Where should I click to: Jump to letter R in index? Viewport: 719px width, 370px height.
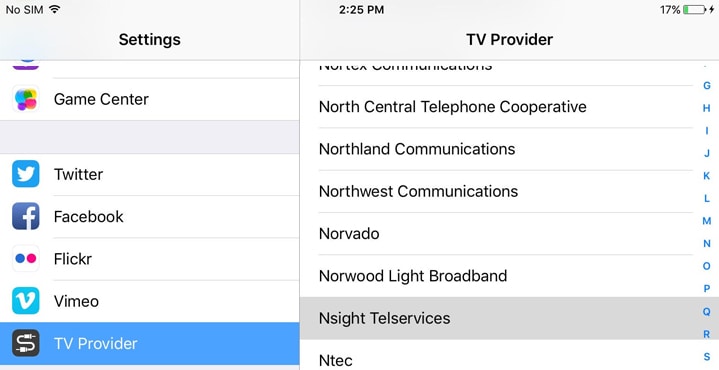click(x=707, y=334)
